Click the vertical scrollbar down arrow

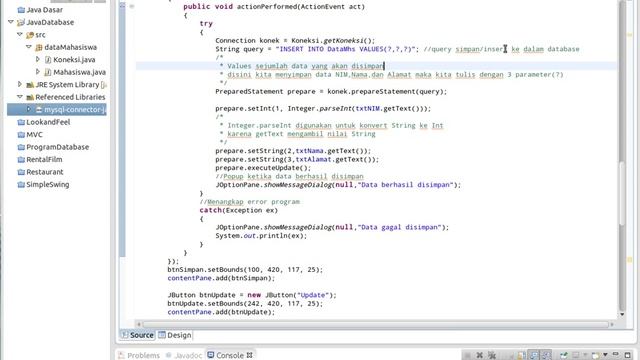click(x=622, y=314)
